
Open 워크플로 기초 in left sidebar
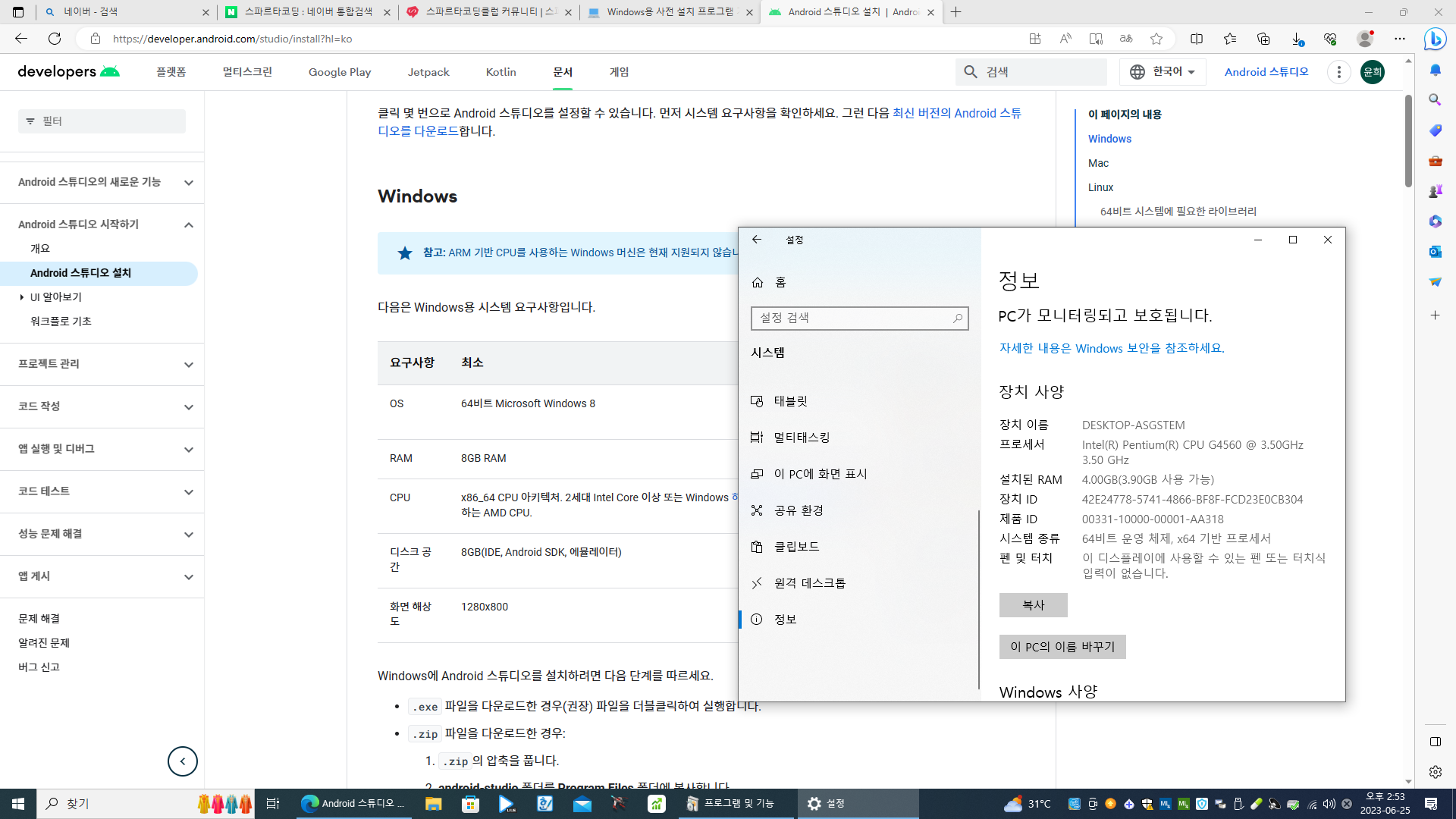(x=61, y=322)
